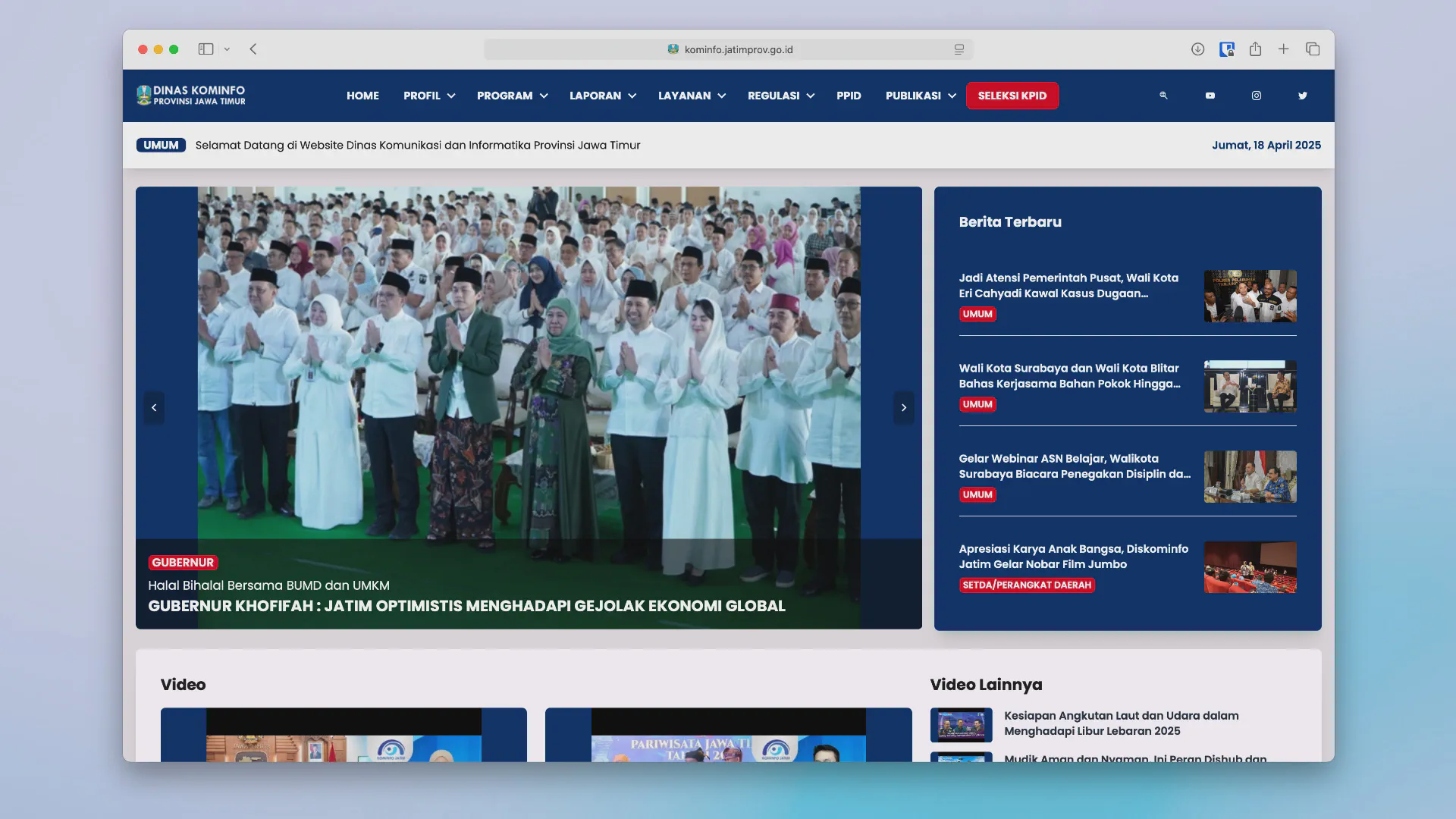Click the Dinas Kominfo Jawa Timur logo
This screenshot has width=1456, height=819.
190,94
